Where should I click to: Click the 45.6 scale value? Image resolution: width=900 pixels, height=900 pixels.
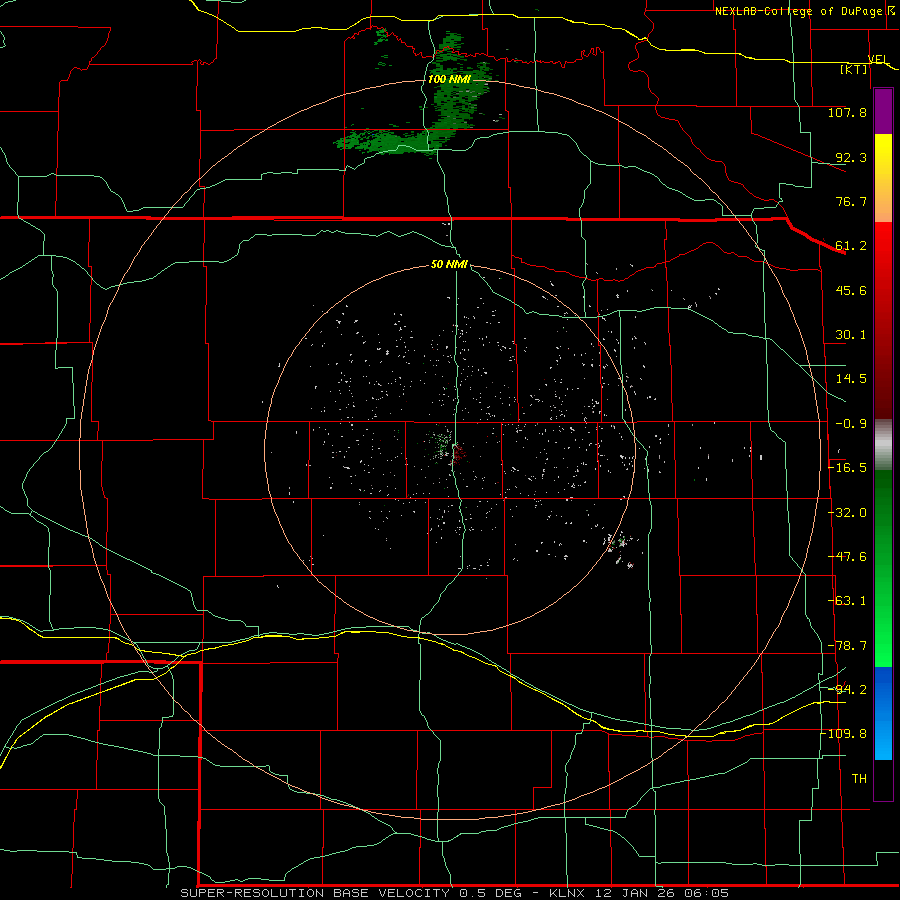[x=851, y=290]
